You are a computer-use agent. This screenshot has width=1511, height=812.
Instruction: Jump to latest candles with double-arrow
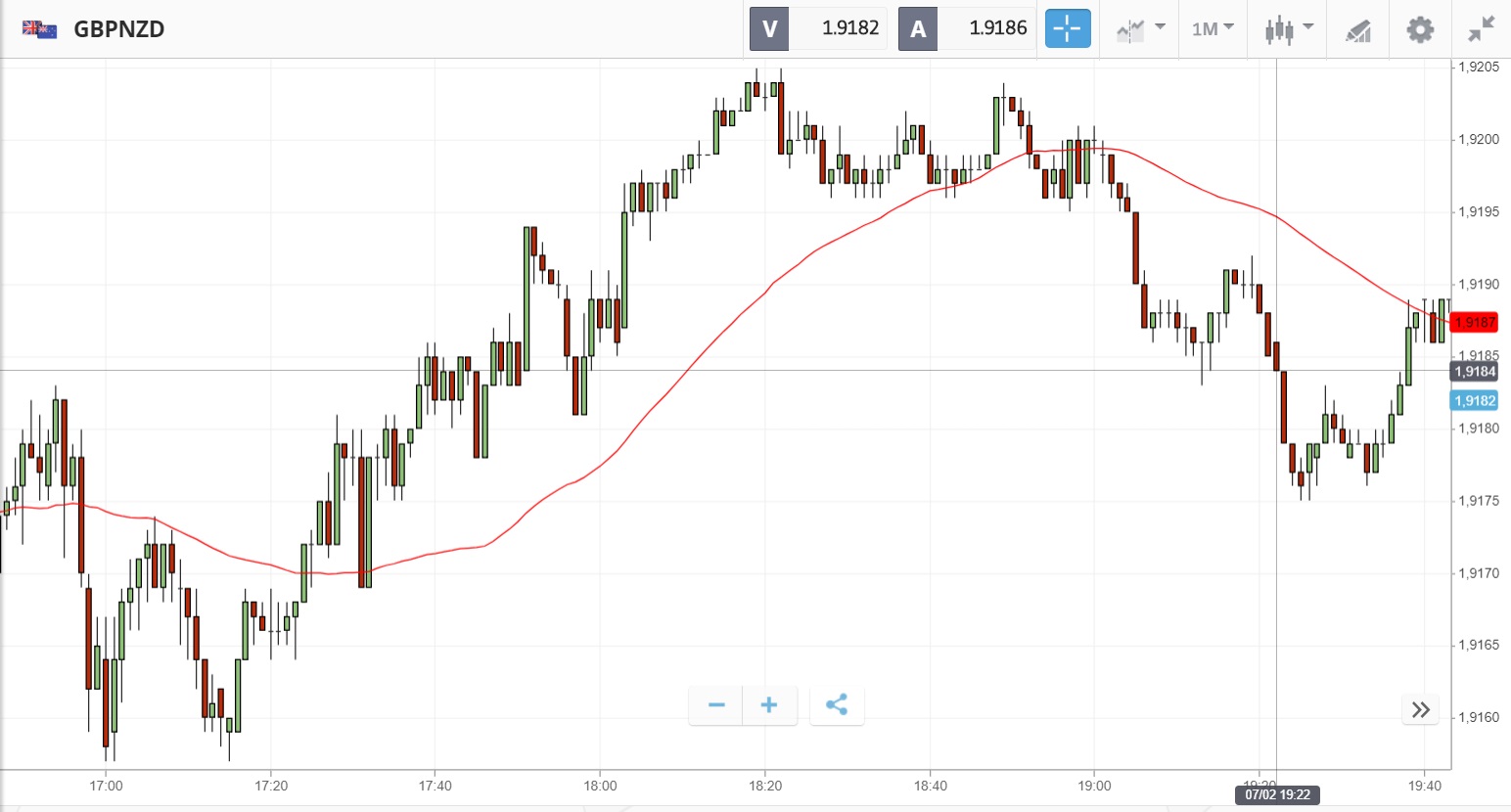coord(1421,709)
